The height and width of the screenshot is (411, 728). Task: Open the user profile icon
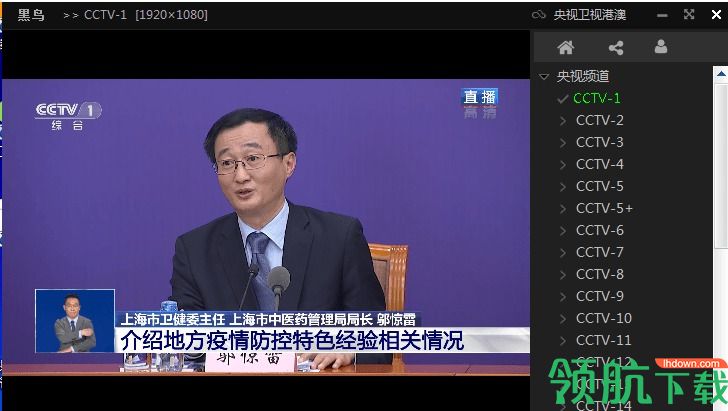[x=661, y=47]
